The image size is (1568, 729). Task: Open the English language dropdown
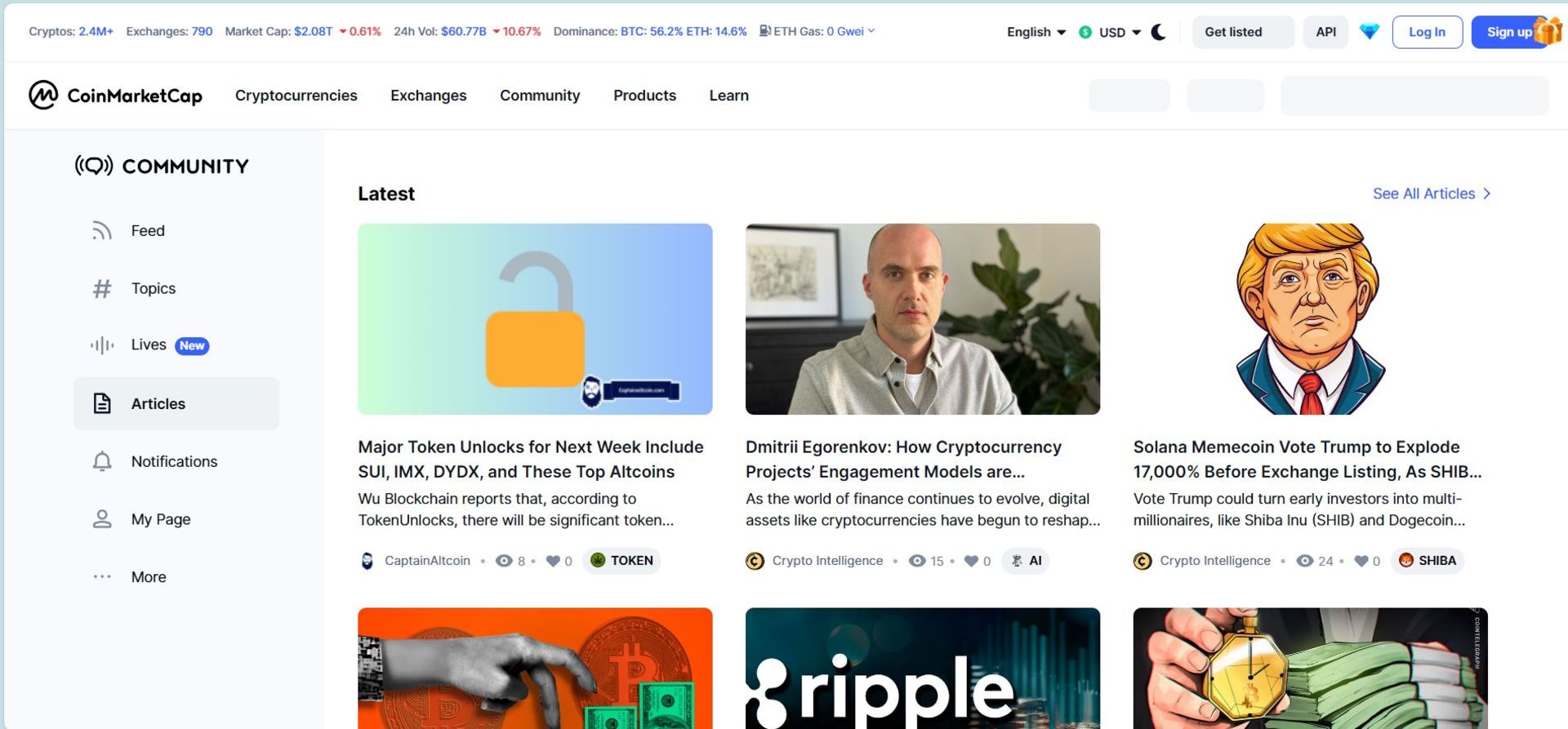coord(1036,32)
